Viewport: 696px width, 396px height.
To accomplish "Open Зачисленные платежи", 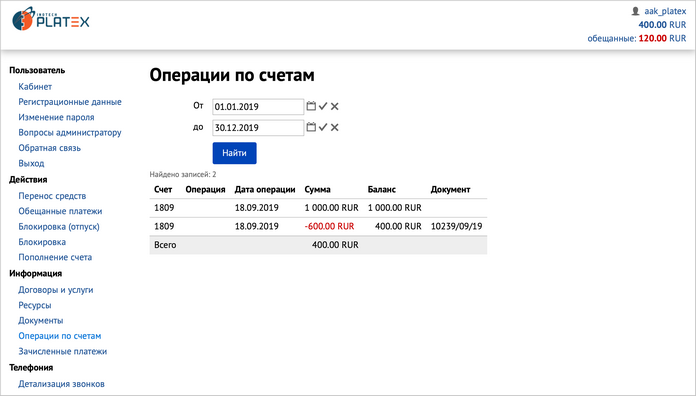I will coord(63,351).
